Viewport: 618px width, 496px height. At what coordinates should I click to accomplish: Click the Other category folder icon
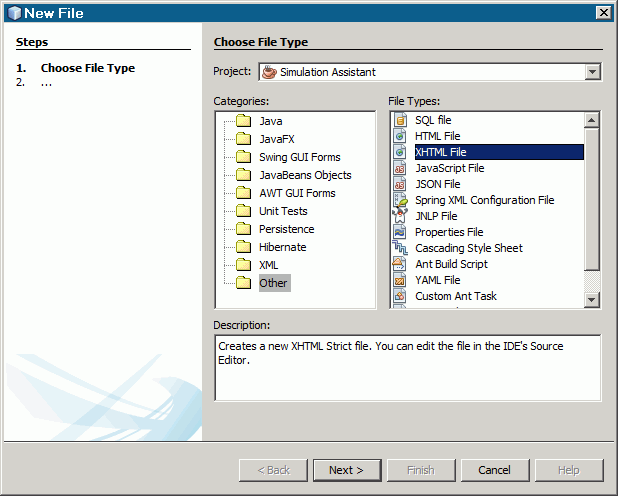[x=244, y=283]
